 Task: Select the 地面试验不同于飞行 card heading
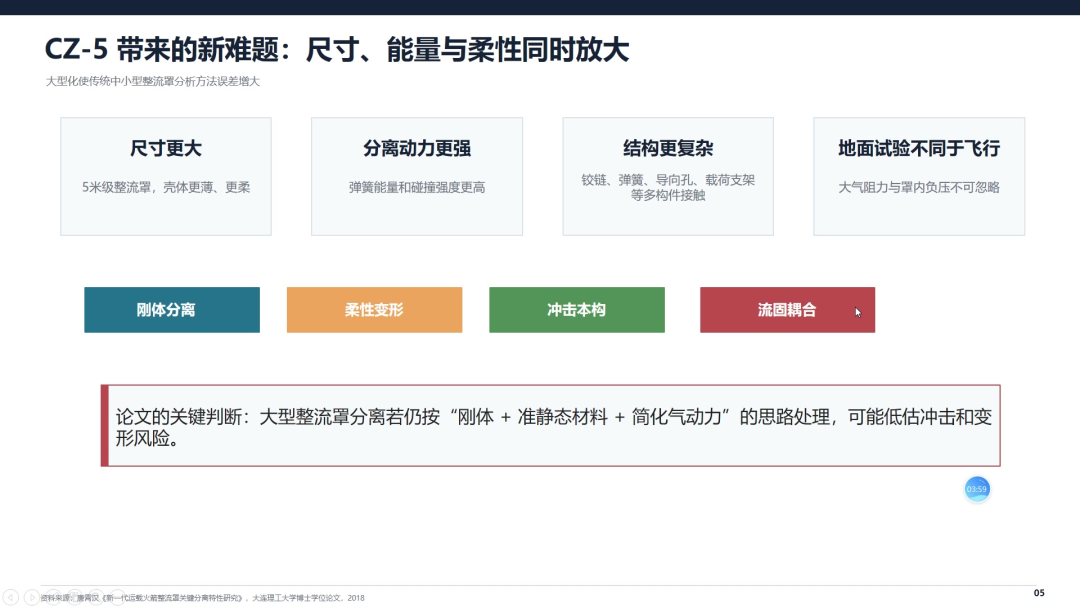[x=919, y=148]
